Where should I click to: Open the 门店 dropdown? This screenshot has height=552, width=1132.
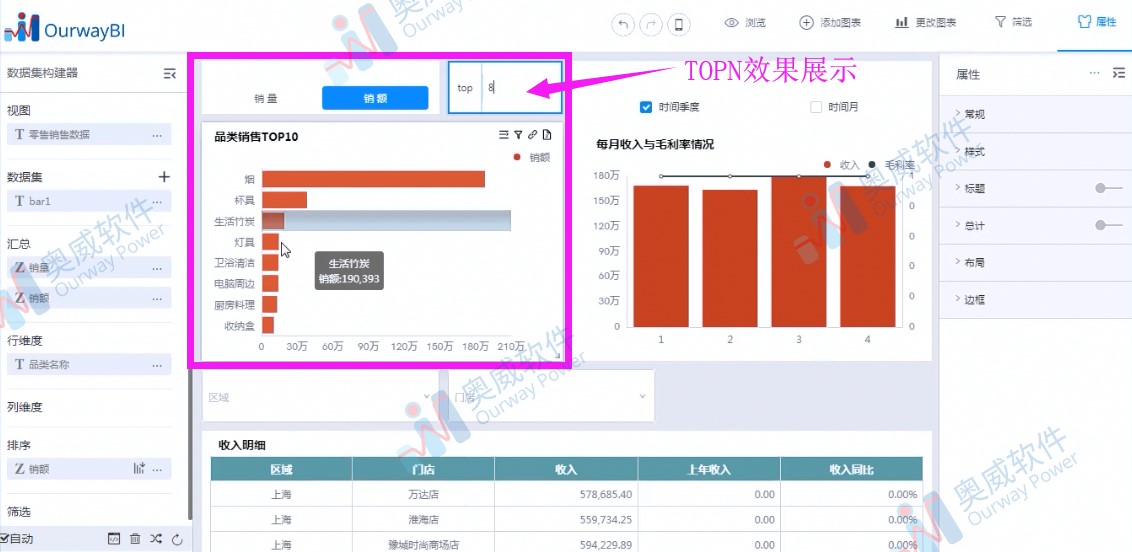(x=552, y=396)
